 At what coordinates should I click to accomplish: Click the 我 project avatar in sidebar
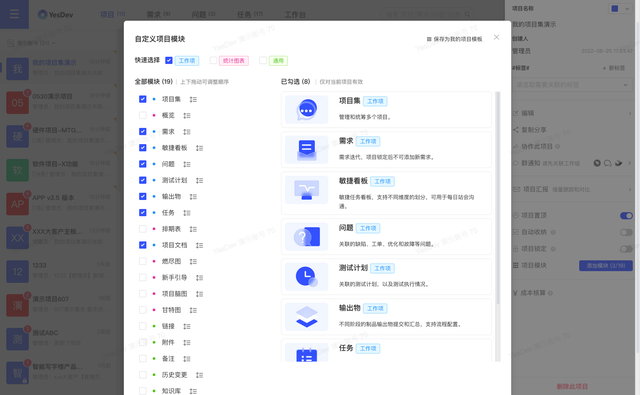[18, 69]
